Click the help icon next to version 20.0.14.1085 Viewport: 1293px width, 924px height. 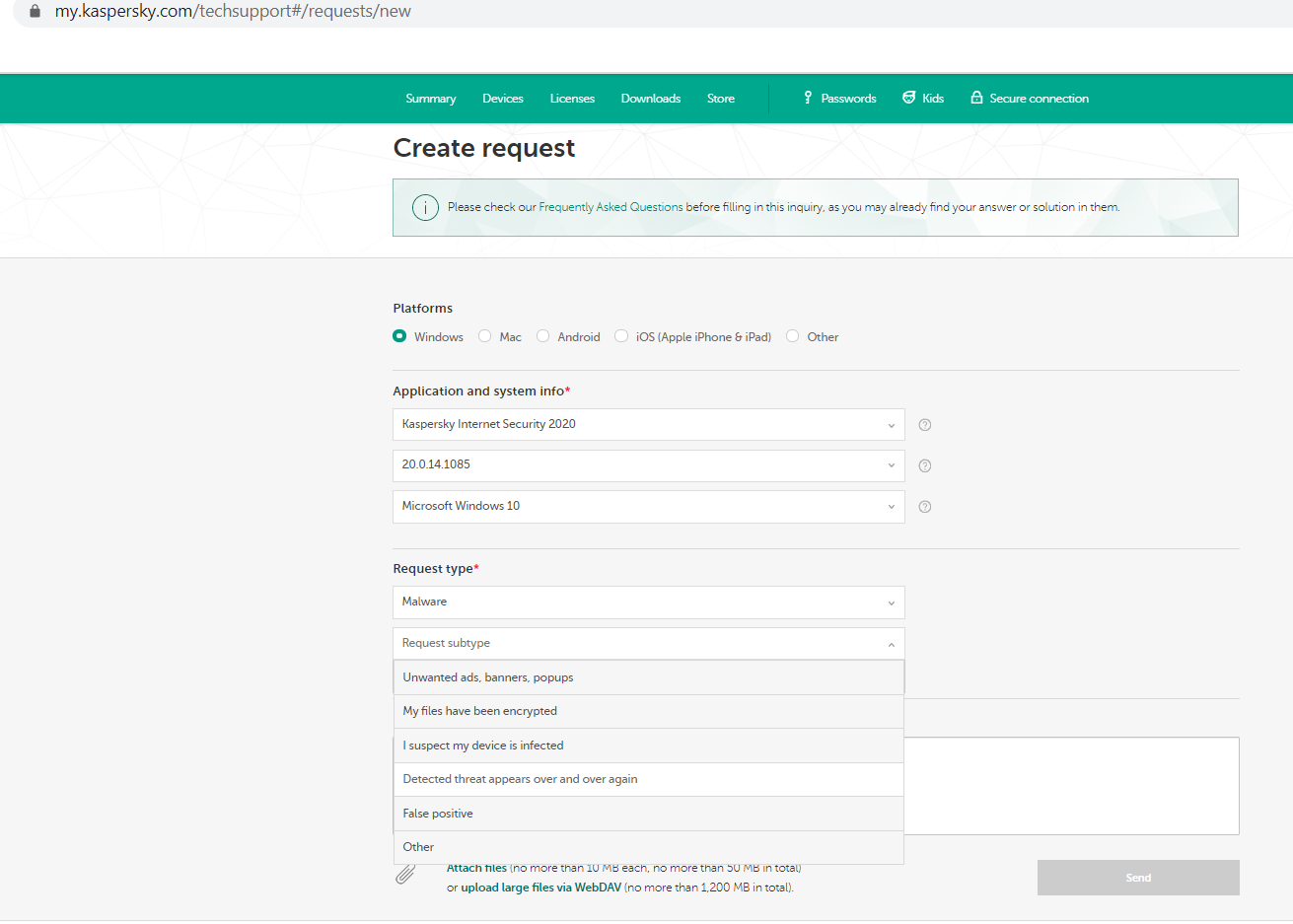coord(925,465)
